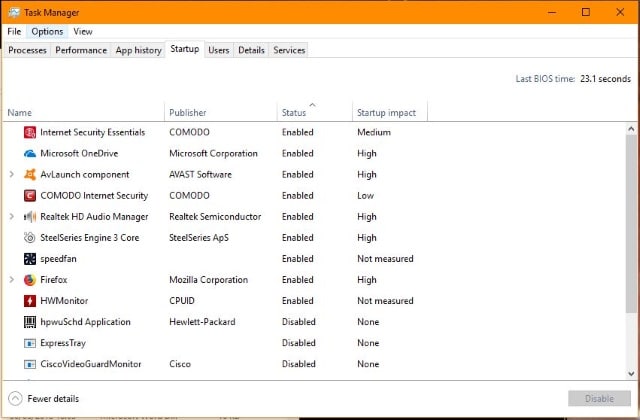Select the Internet Security Essentials row name

coord(92,132)
